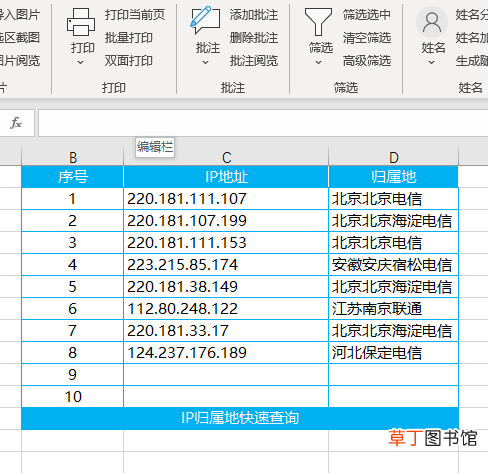Expand the 批注 dropdown arrow
Image resolution: width=488 pixels, height=473 pixels.
[205, 62]
